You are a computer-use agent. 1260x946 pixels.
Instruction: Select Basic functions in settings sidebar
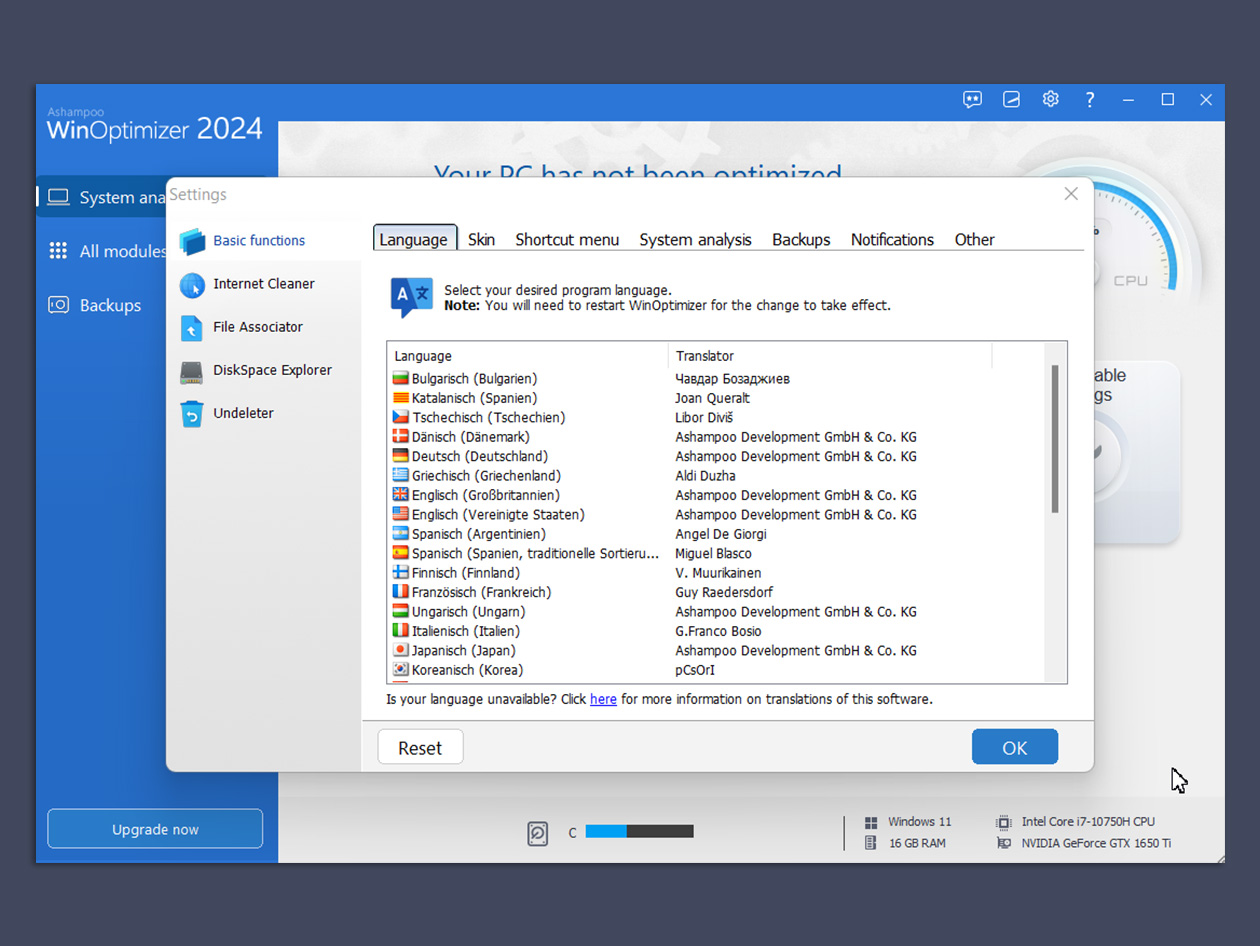(263, 241)
